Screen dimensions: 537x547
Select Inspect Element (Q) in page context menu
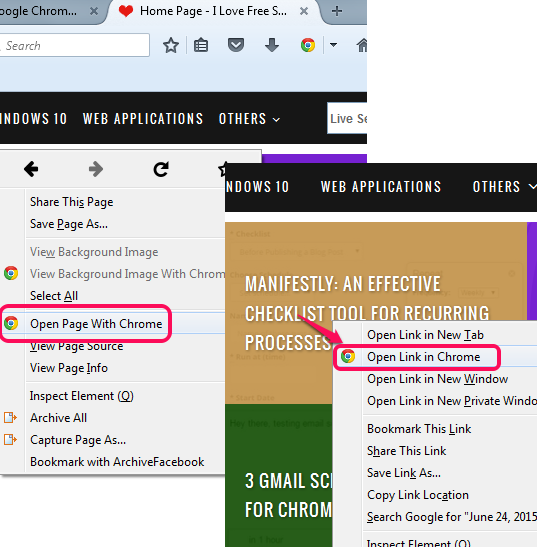tap(82, 396)
